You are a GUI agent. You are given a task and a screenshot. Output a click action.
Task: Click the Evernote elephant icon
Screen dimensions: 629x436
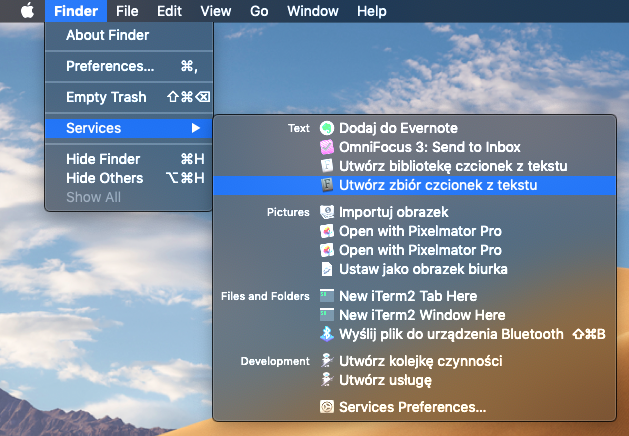tap(327, 128)
